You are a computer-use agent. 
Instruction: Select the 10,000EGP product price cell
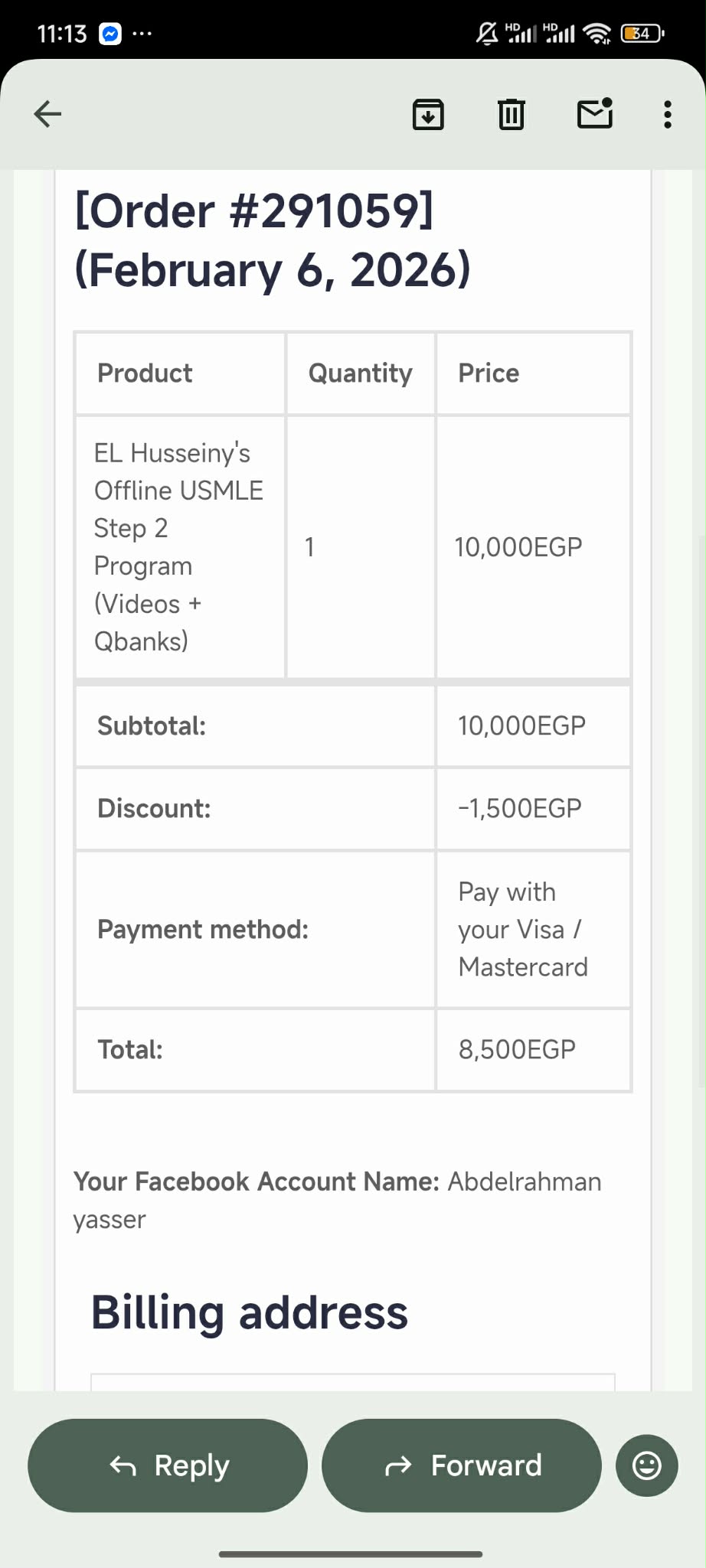point(518,547)
